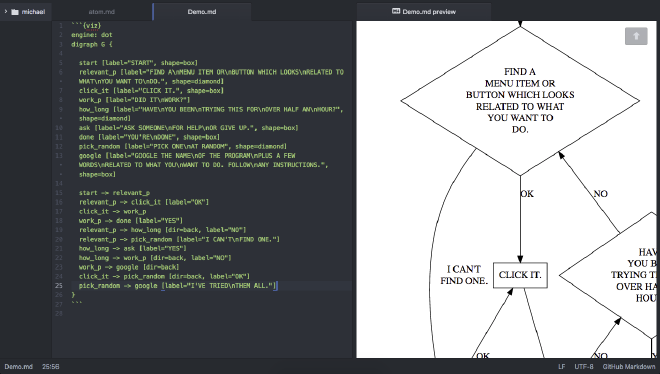Click the 25:56 cursor position indicator
The image size is (660, 374).
[51, 366]
